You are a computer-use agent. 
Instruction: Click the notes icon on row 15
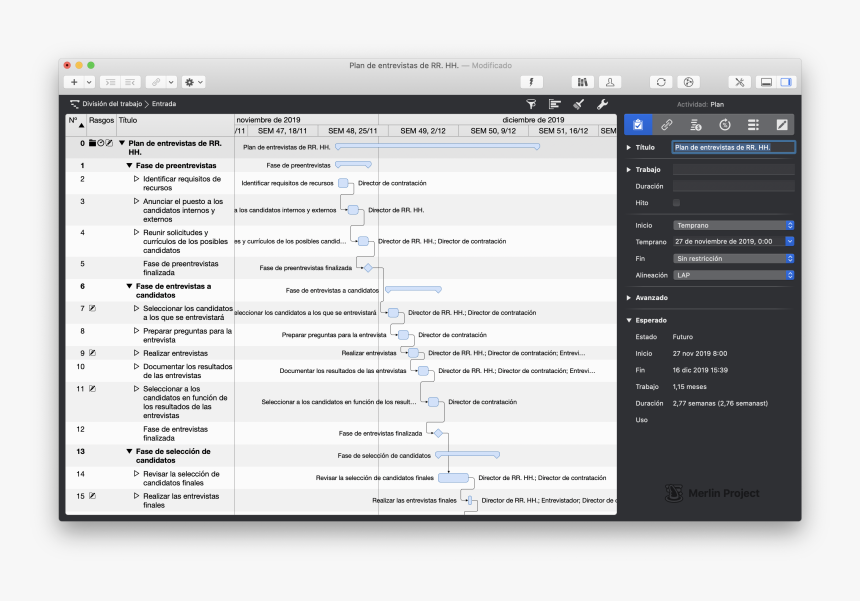[93, 496]
